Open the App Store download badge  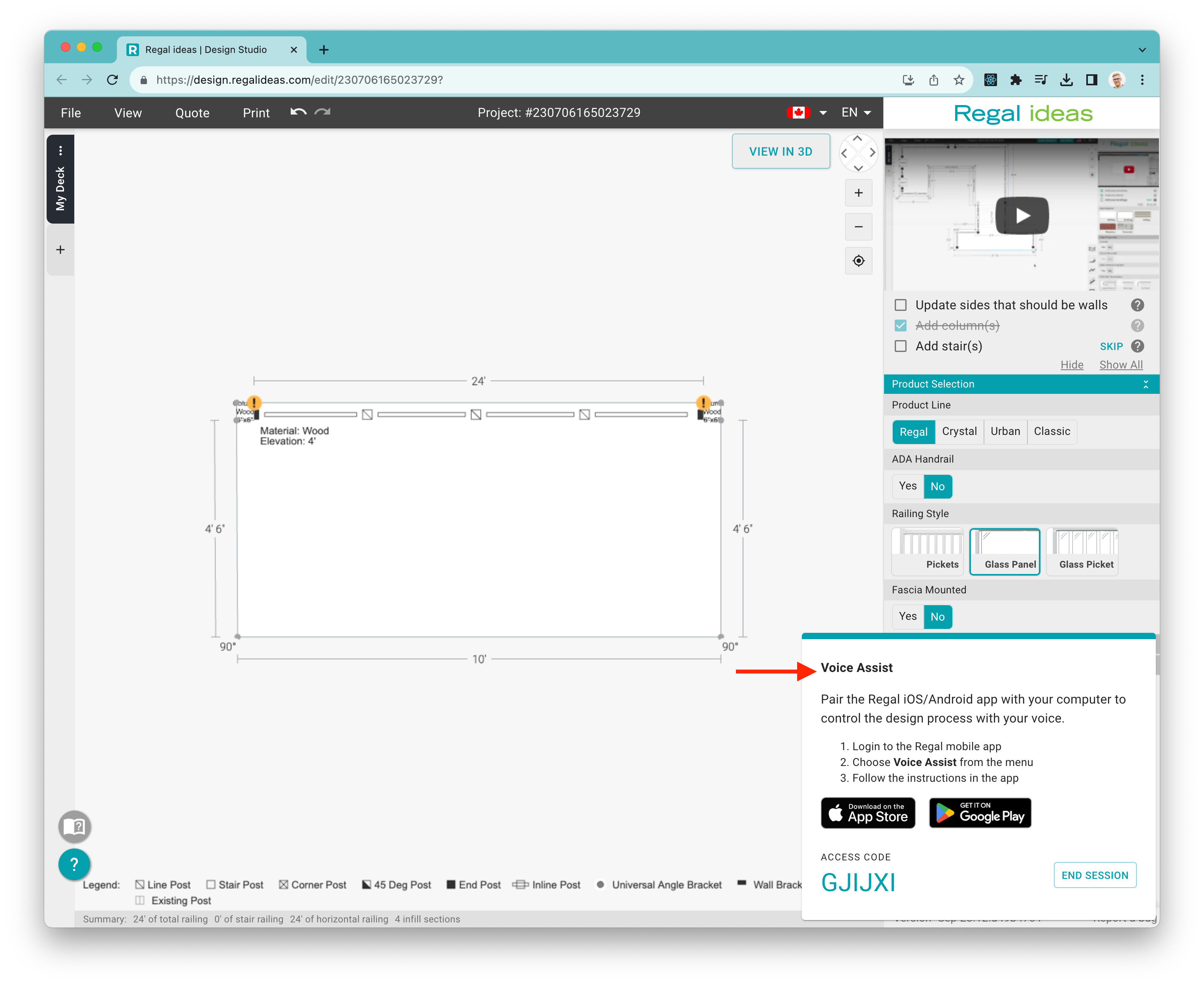coord(867,813)
